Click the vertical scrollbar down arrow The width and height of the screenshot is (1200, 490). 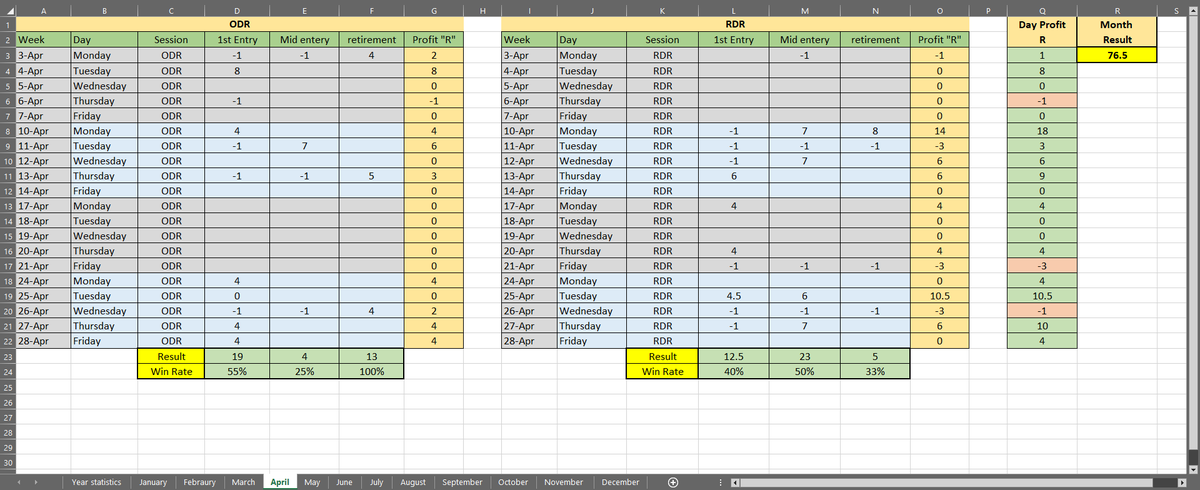tap(1192, 468)
